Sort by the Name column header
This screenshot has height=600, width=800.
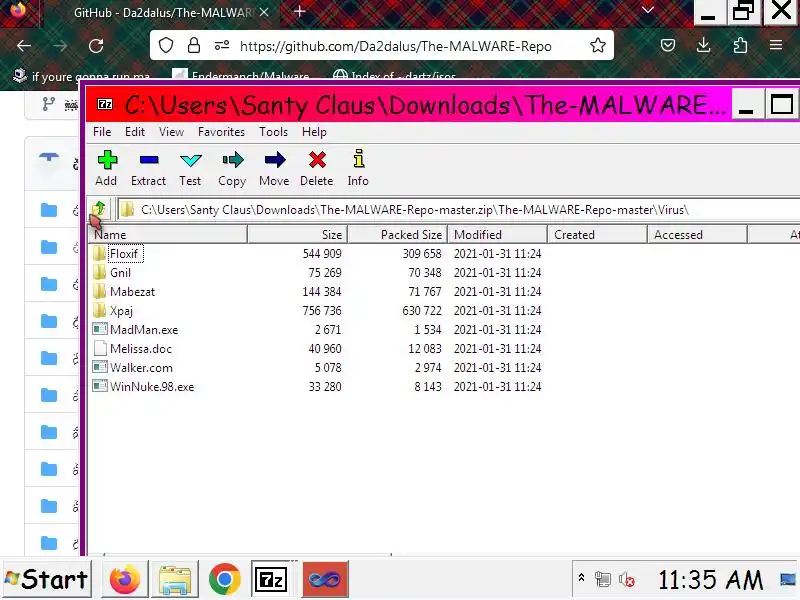(x=168, y=234)
